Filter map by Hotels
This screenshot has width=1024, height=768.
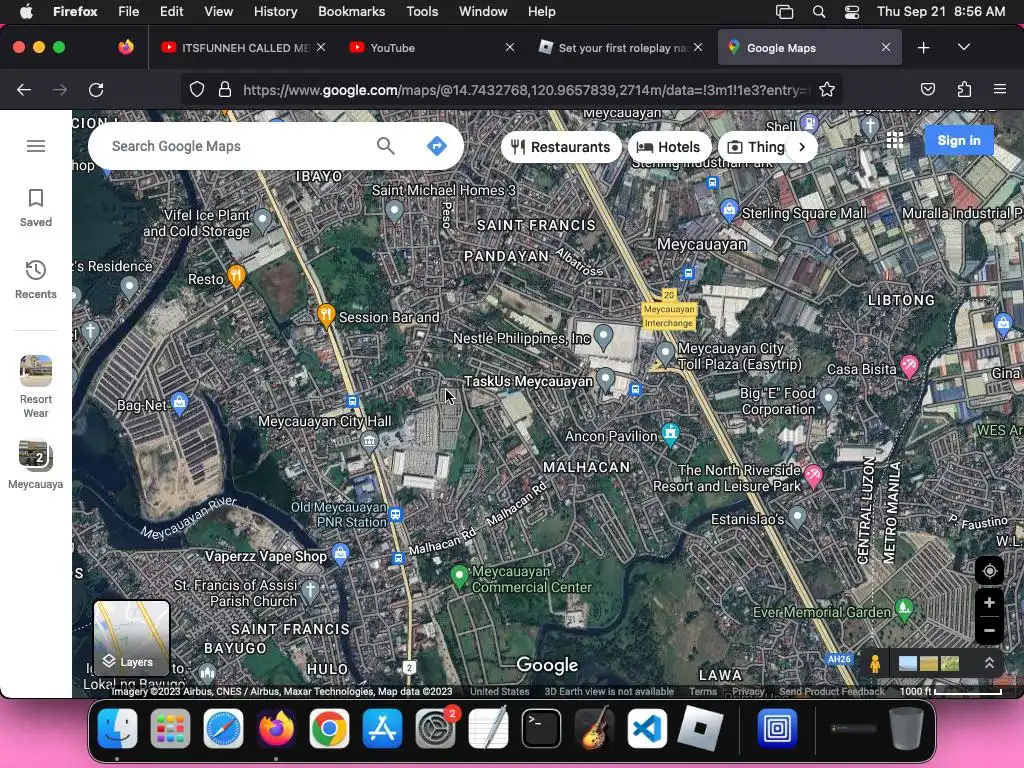669,147
